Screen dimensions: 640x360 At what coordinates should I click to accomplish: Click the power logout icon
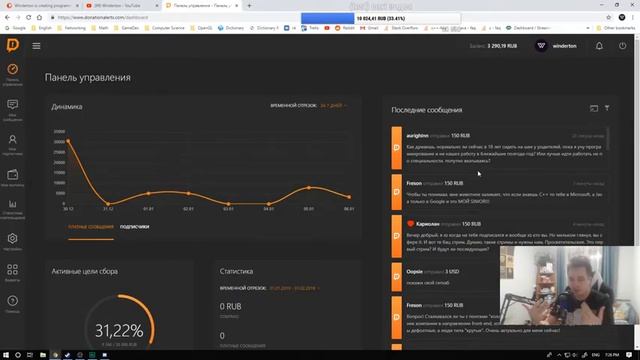622,46
